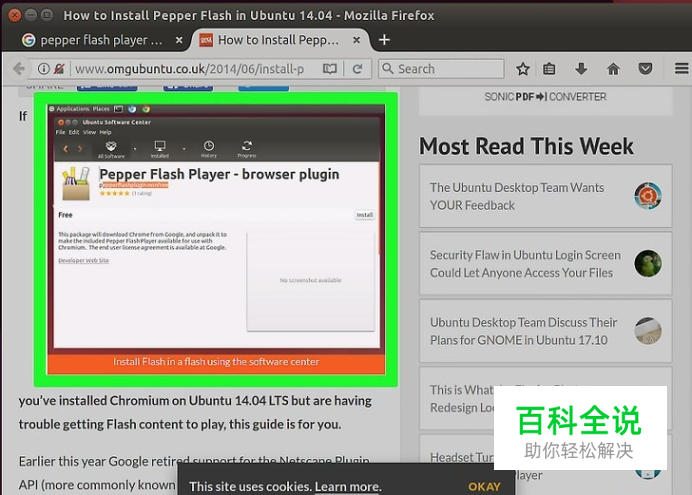Click the Most Read This Week heading
Image resolution: width=692 pixels, height=495 pixels.
(526, 146)
